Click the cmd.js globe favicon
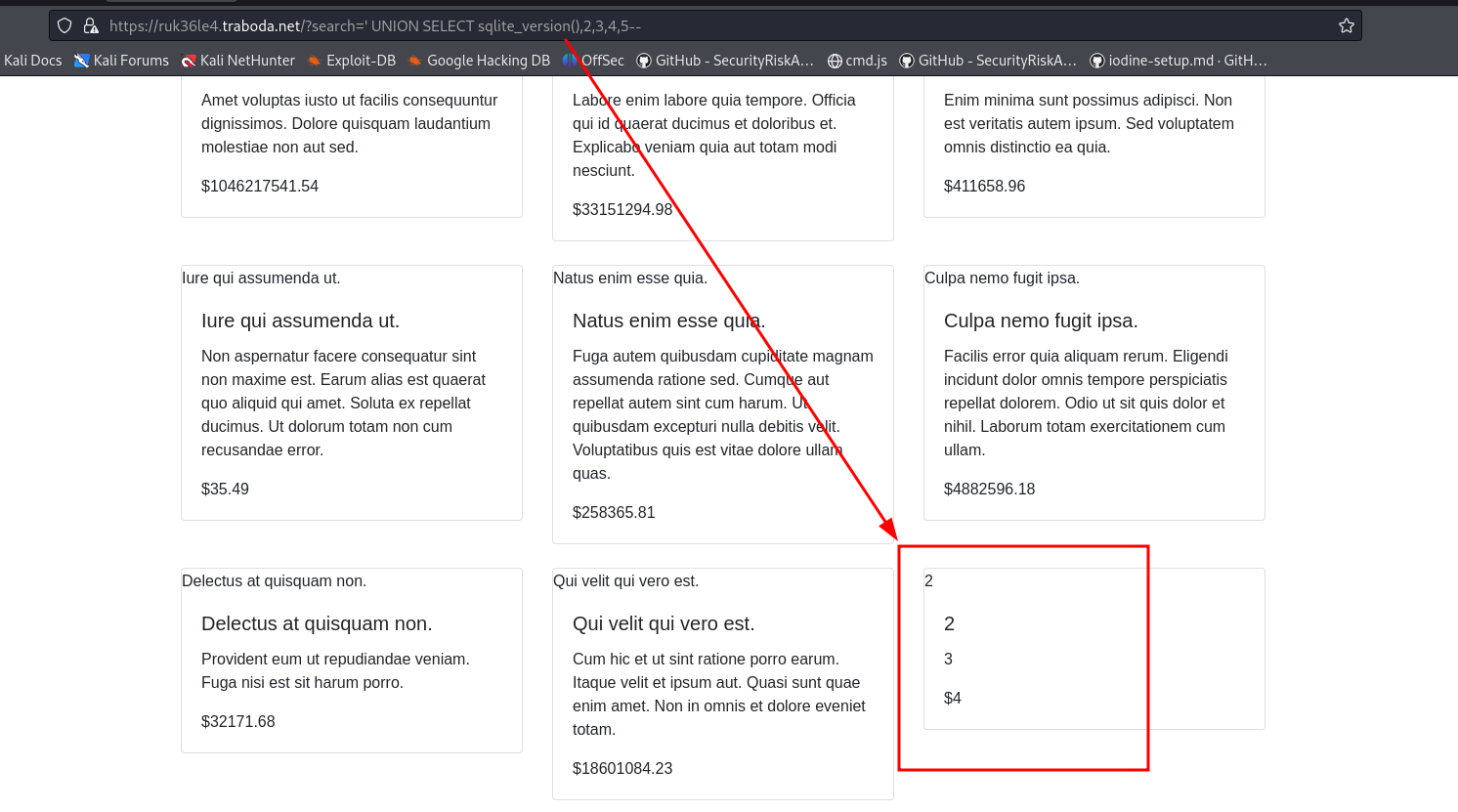This screenshot has height=812, width=1458. [x=835, y=61]
